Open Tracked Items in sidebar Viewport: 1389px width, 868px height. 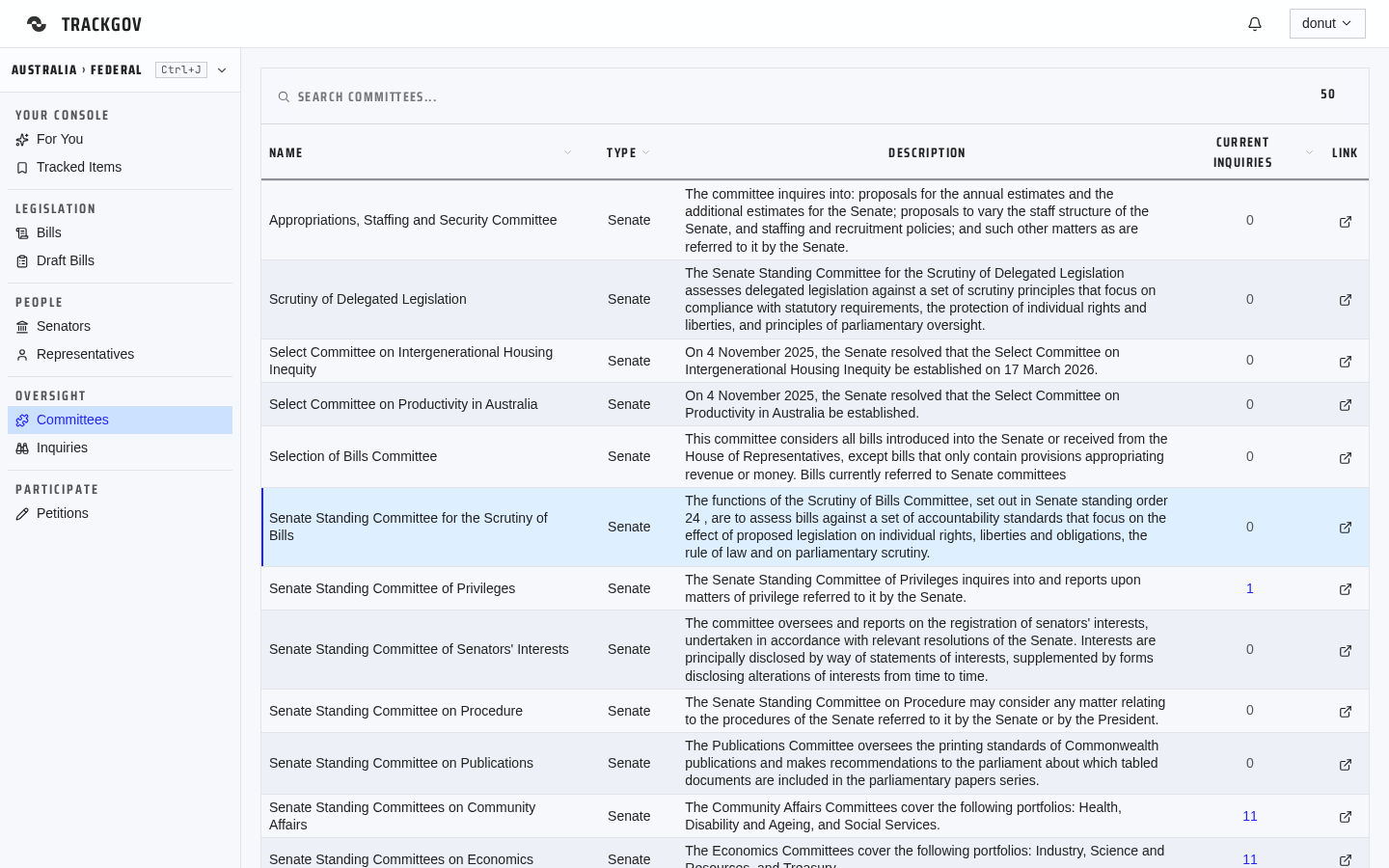click(x=120, y=168)
